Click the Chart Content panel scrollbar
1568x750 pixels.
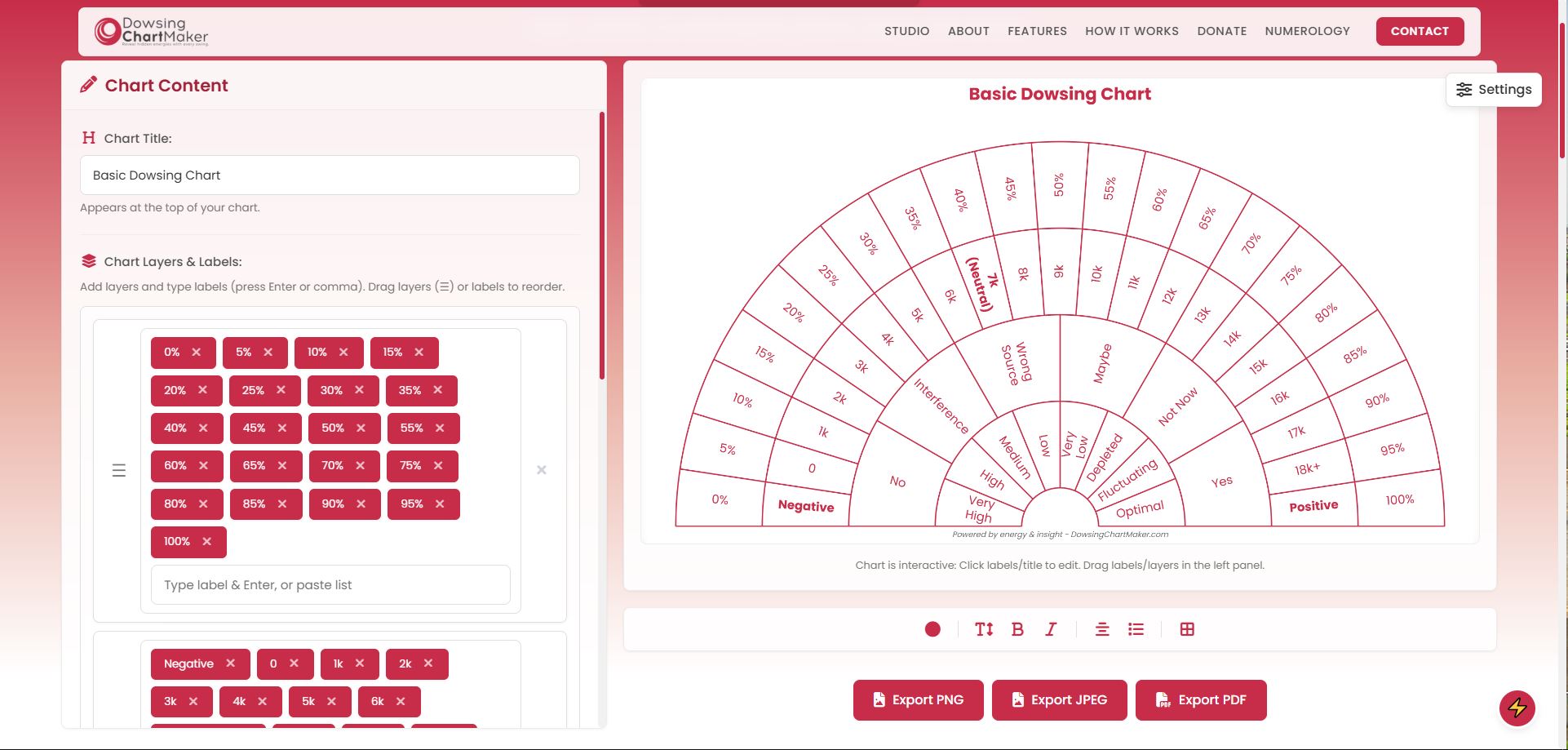(x=602, y=245)
